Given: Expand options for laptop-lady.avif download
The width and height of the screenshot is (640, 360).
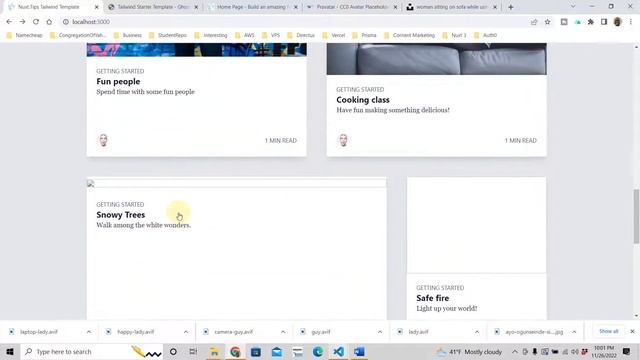Looking at the screenshot, I should pos(89,332).
